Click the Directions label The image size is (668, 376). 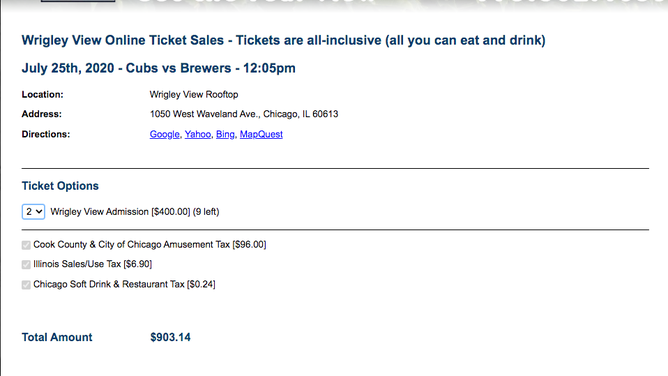pos(46,134)
